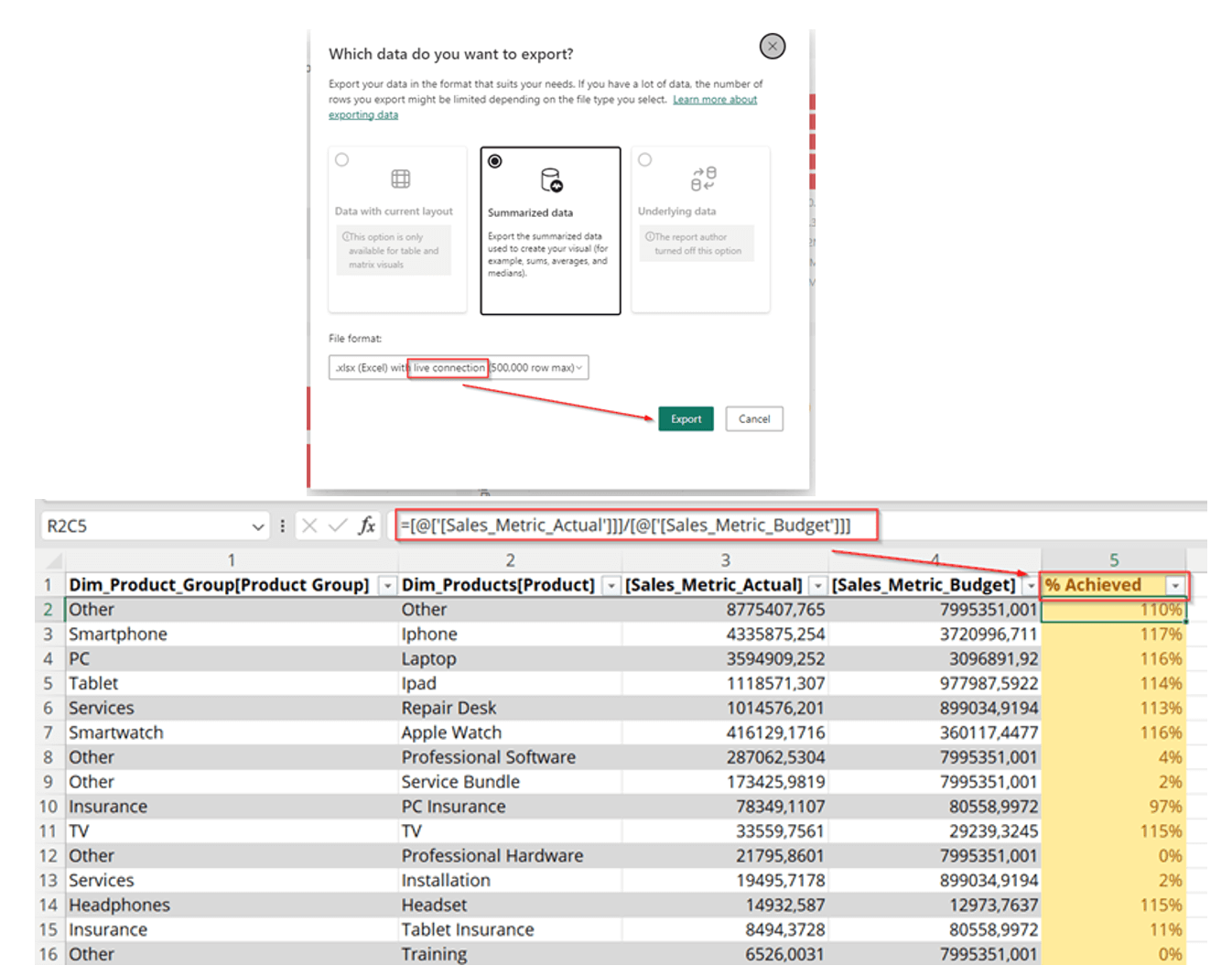Click the Professional Hardware cell
Screen dimensions: 1232x976
tap(511, 856)
